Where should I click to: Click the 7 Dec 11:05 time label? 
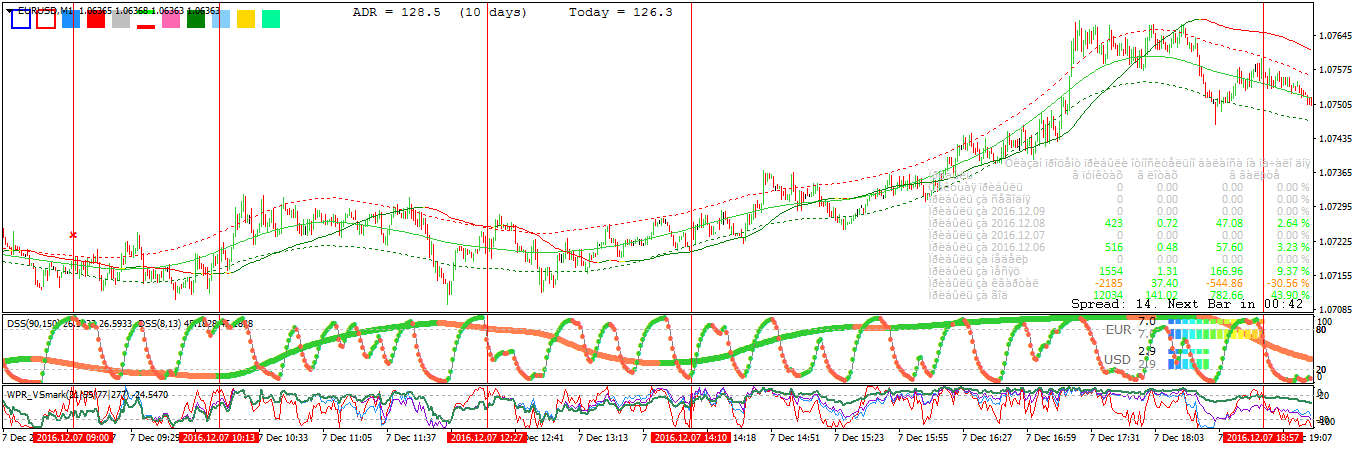tap(349, 438)
